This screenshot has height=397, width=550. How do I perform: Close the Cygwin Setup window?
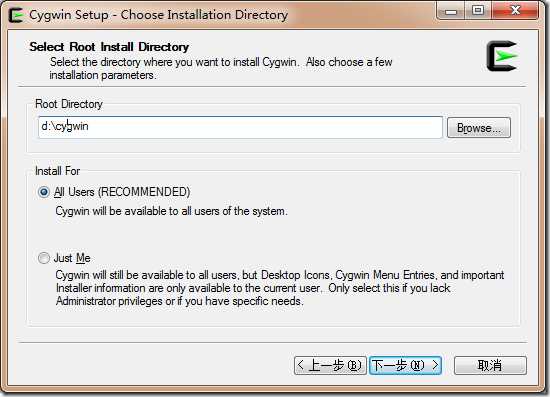click(515, 11)
